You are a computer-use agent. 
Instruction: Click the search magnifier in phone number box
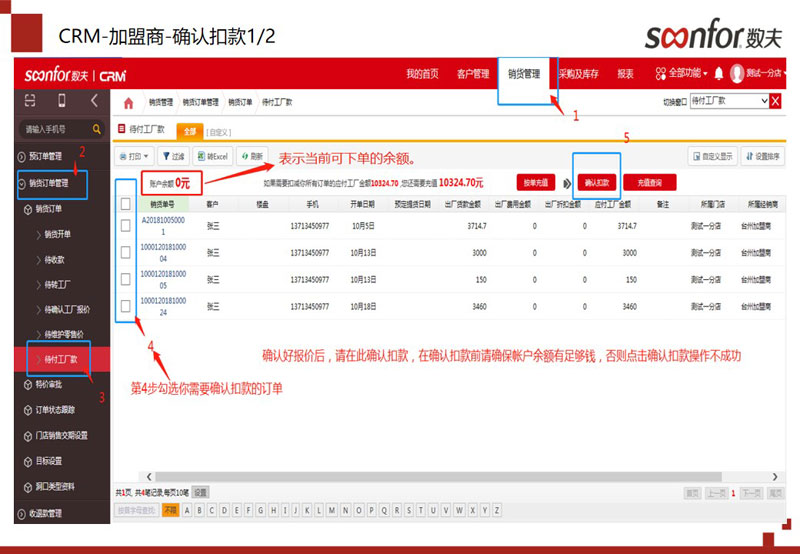pyautogui.click(x=97, y=129)
